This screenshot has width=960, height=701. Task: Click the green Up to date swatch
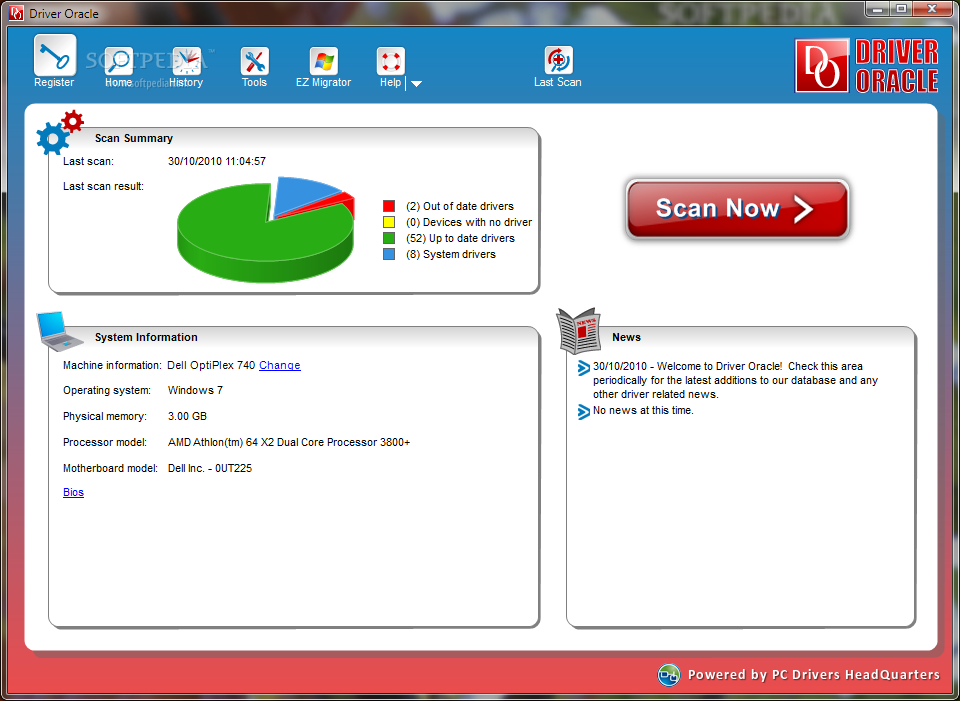[x=389, y=238]
